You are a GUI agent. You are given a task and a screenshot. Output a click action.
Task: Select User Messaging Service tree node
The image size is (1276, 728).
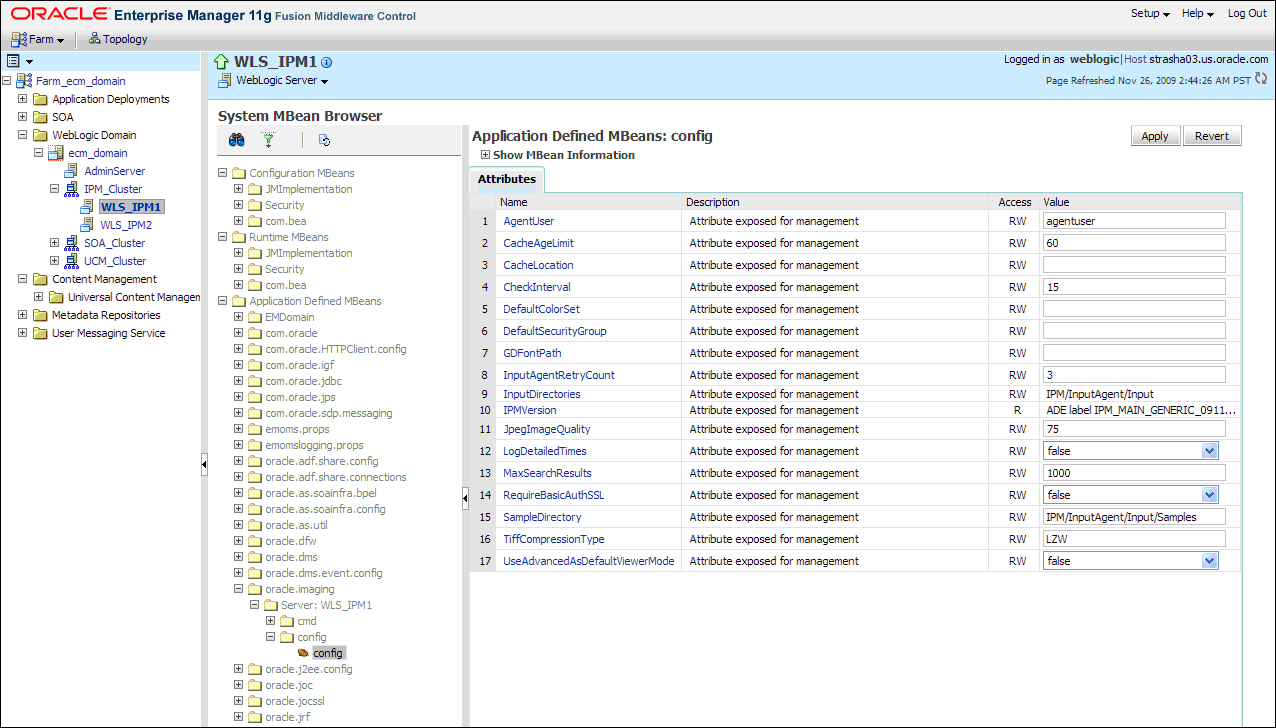[109, 333]
